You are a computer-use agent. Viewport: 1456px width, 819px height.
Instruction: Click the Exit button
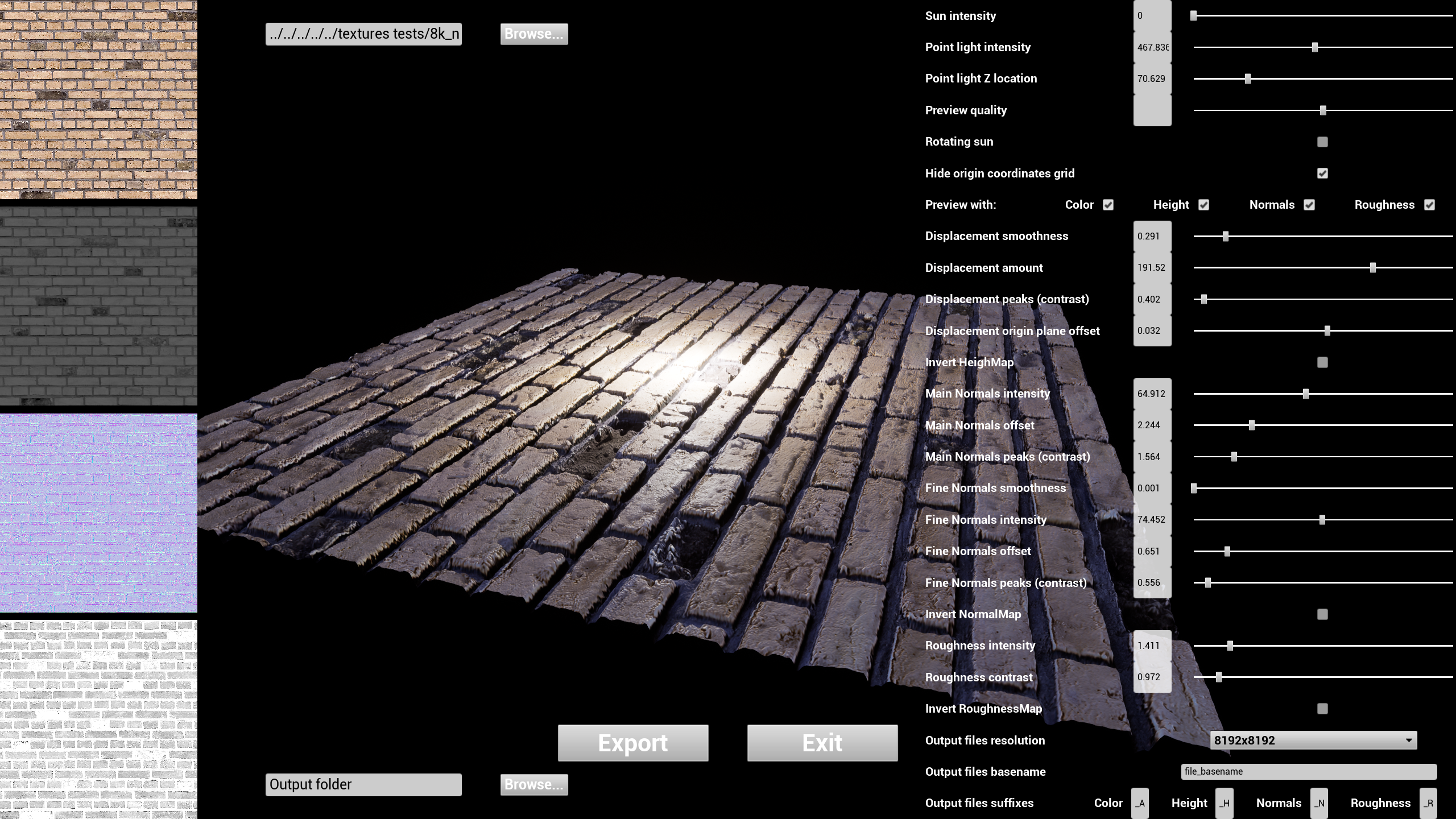(822, 743)
